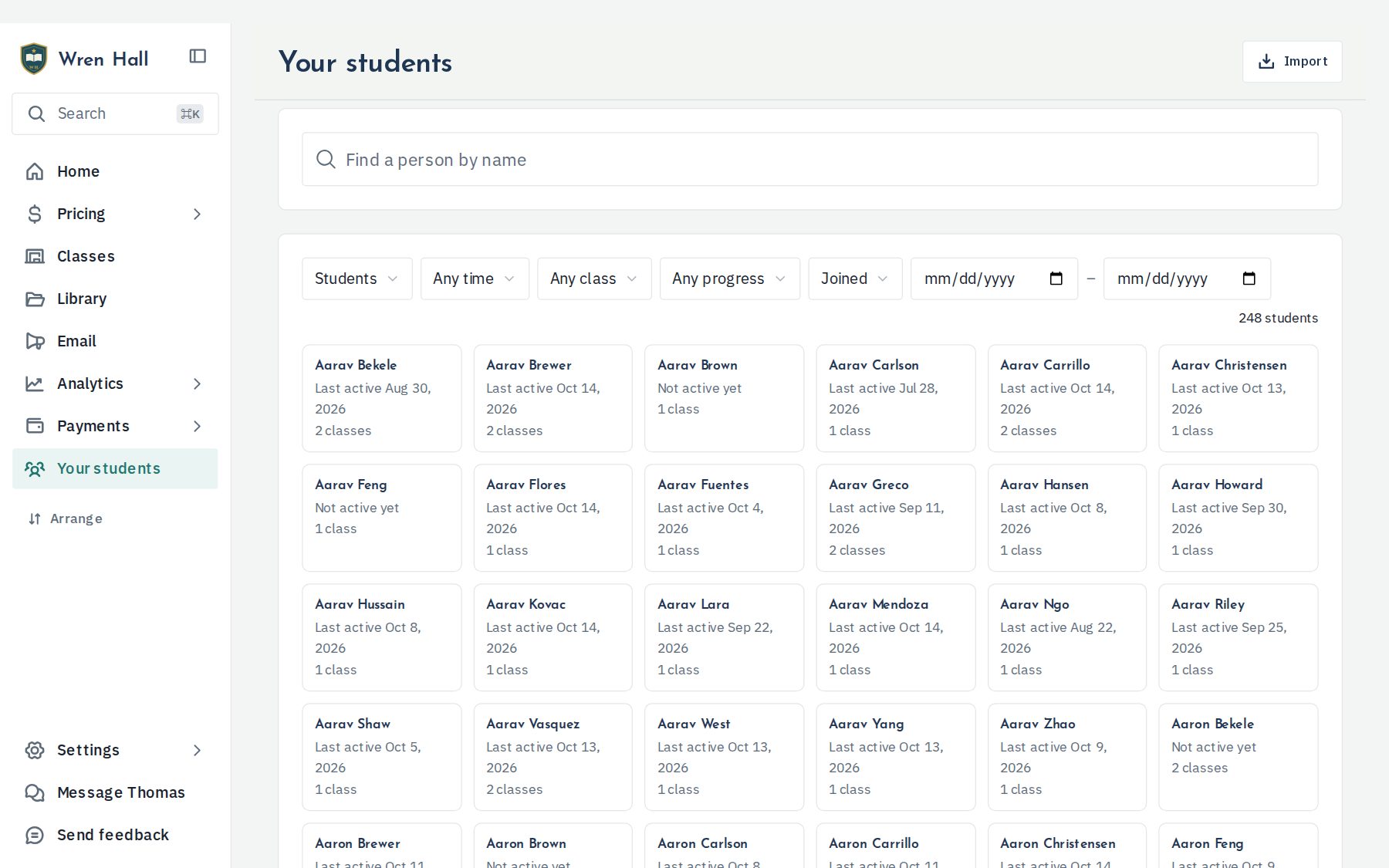Open Aarav Mendoza student card

coord(895,637)
